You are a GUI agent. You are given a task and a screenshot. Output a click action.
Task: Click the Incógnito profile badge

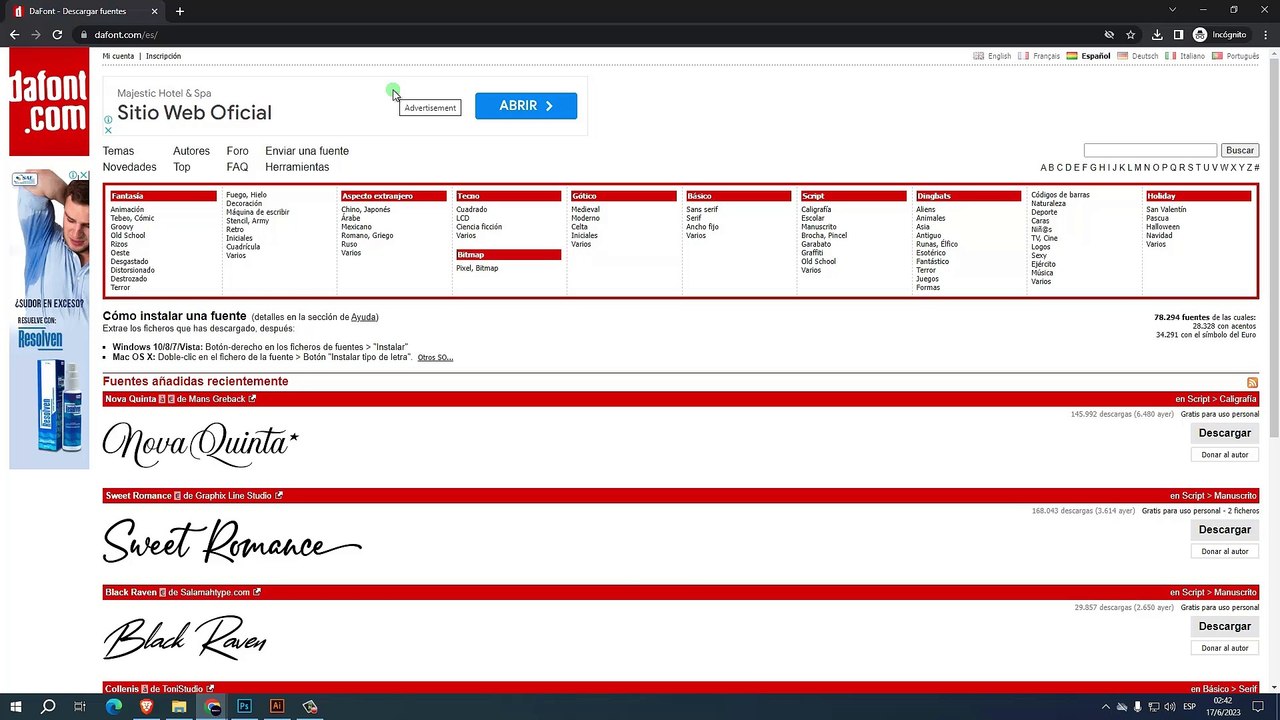[x=1220, y=35]
